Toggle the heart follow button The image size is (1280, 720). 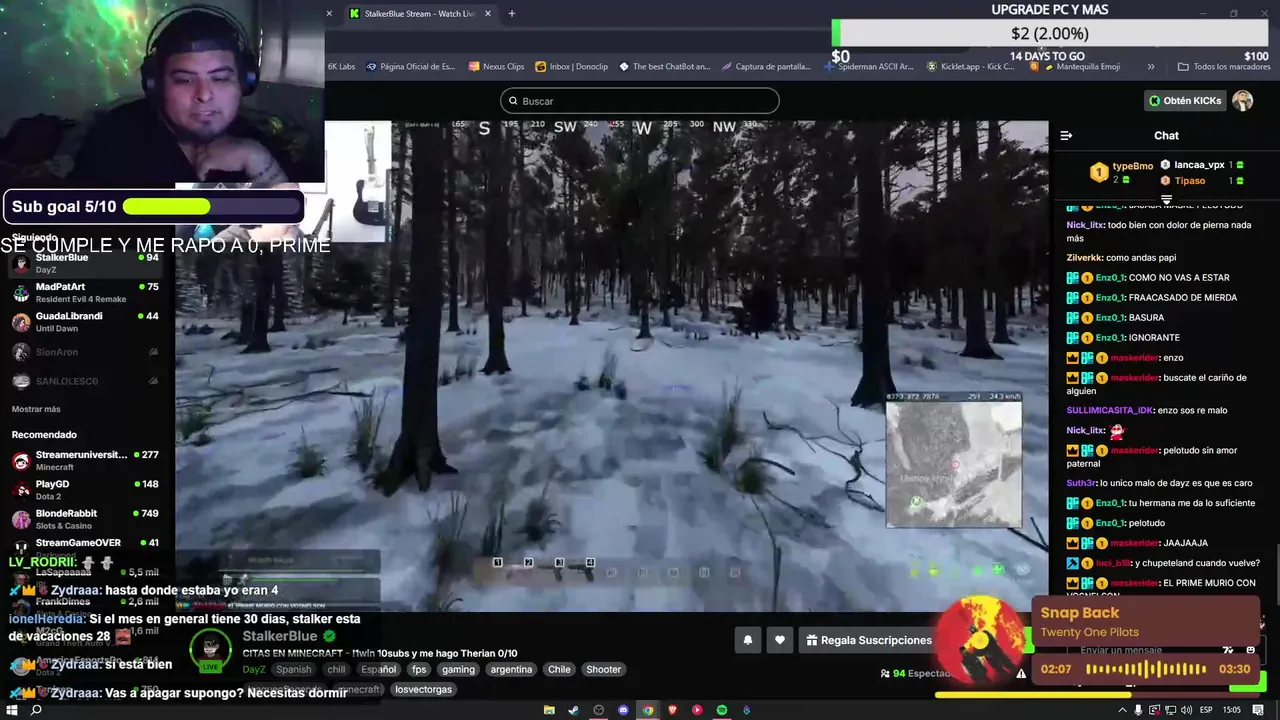[x=779, y=640]
